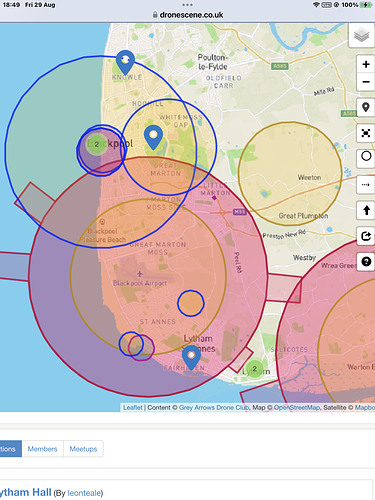Switch to the Members tab

(x=42, y=449)
